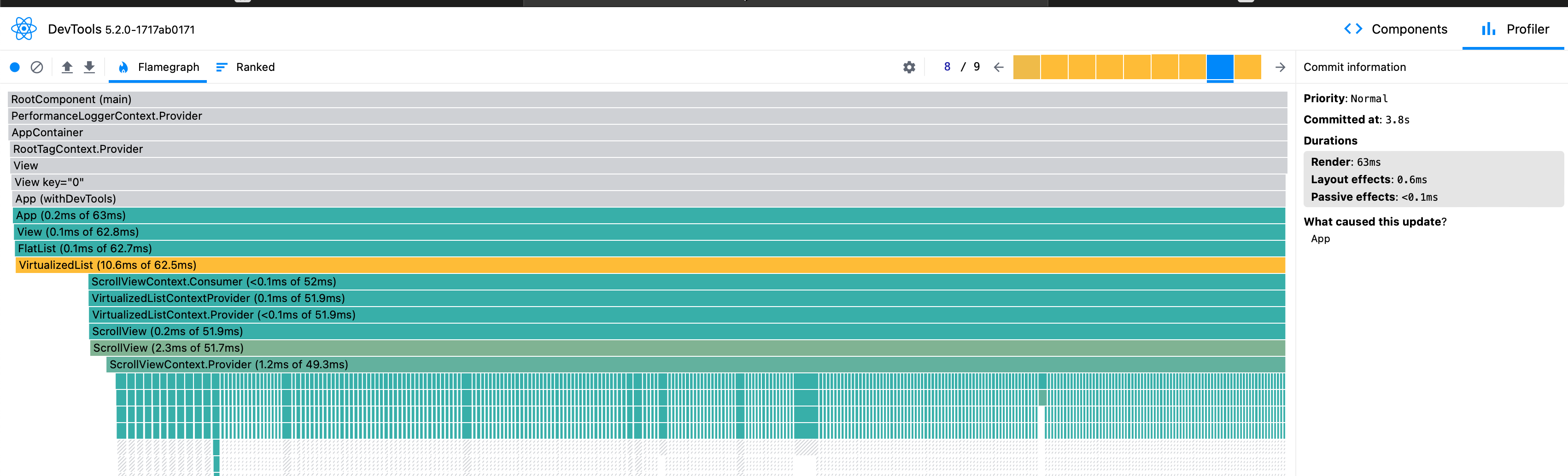Image resolution: width=1568 pixels, height=476 pixels.
Task: Click the React DevTools logo
Action: pyautogui.click(x=24, y=29)
